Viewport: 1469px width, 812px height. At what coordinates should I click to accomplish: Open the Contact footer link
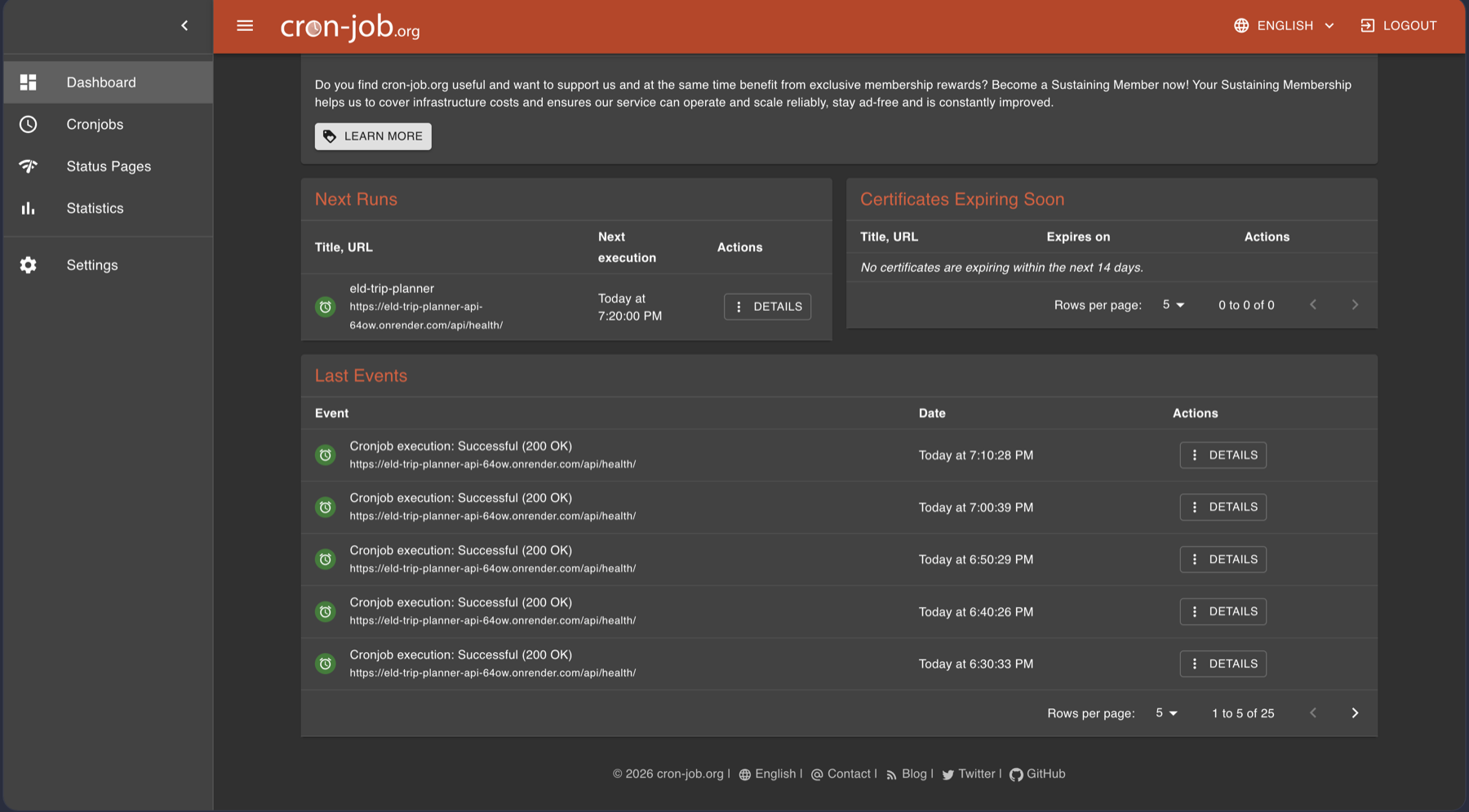pyautogui.click(x=841, y=774)
